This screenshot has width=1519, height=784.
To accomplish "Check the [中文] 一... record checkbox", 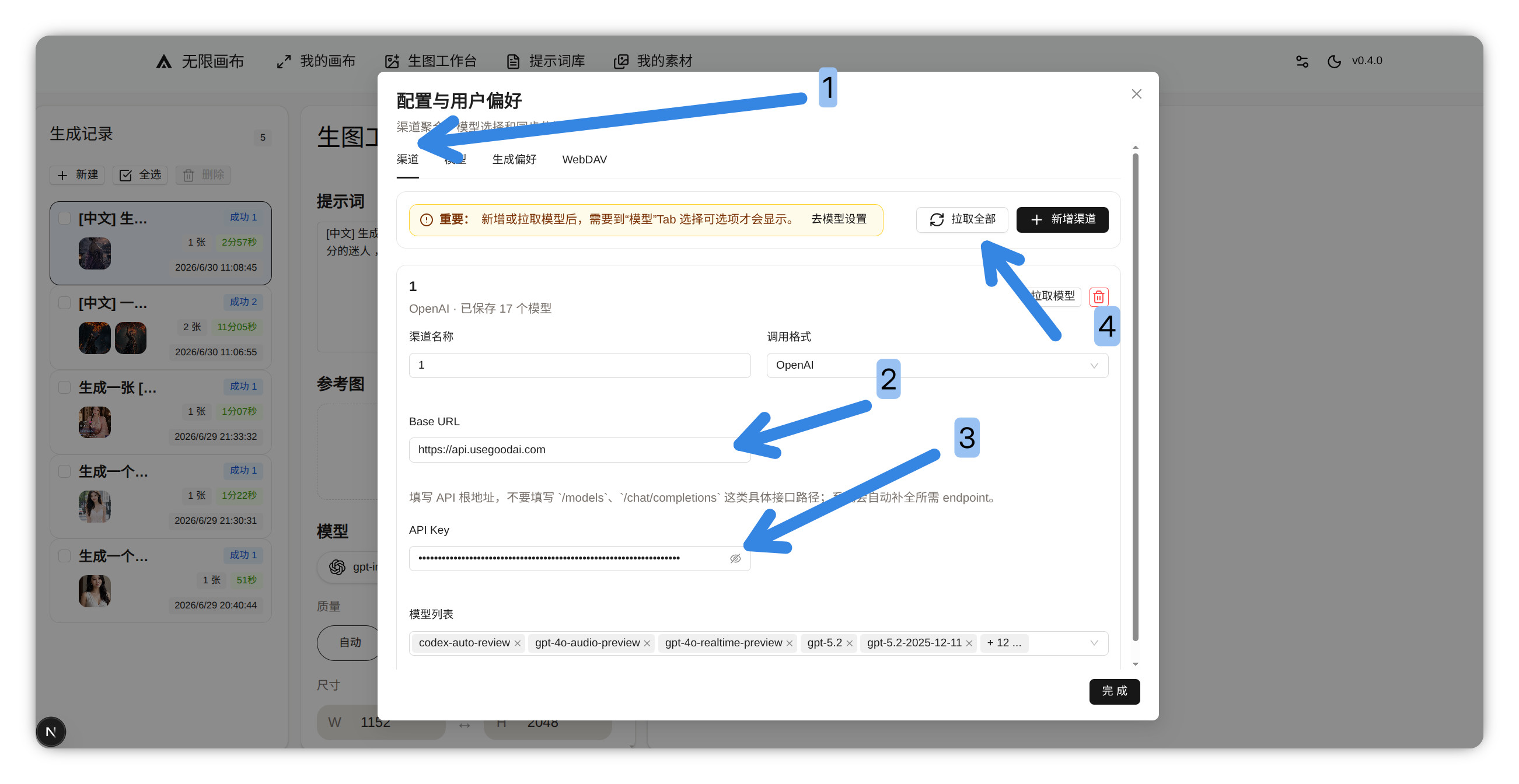I will click(65, 302).
